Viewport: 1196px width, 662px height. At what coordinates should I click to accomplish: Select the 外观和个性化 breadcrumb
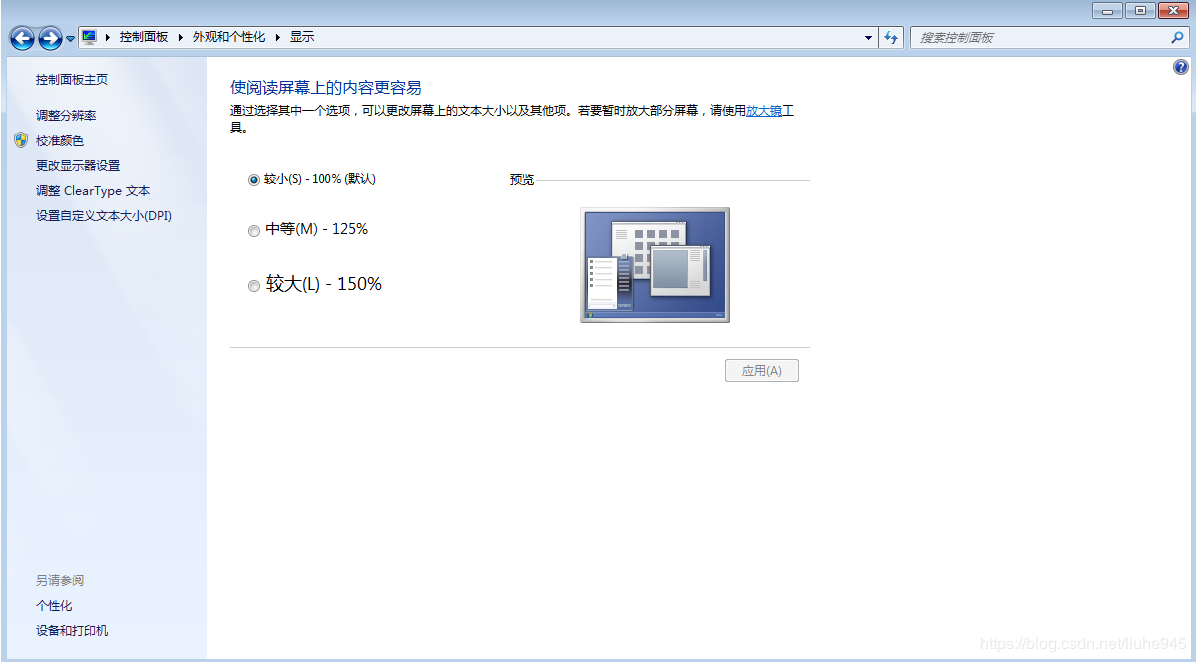pos(229,37)
